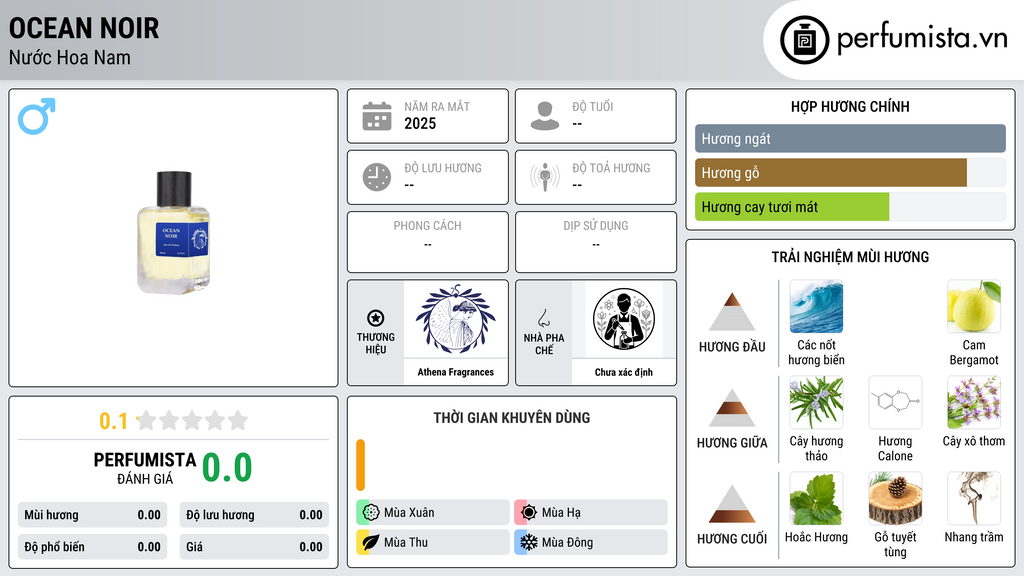Screen dimensions: 1024x576
Task: Click the sillage icon for Độ toả hương
Action: pyautogui.click(x=545, y=177)
